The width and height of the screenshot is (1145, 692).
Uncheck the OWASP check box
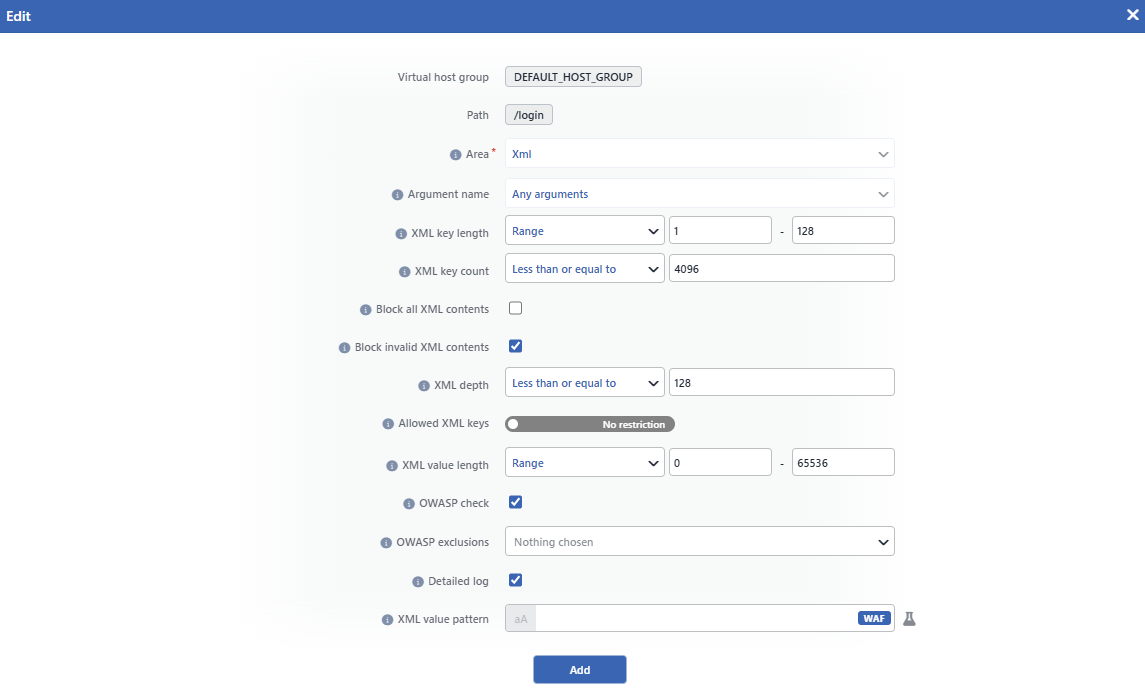[x=516, y=502]
